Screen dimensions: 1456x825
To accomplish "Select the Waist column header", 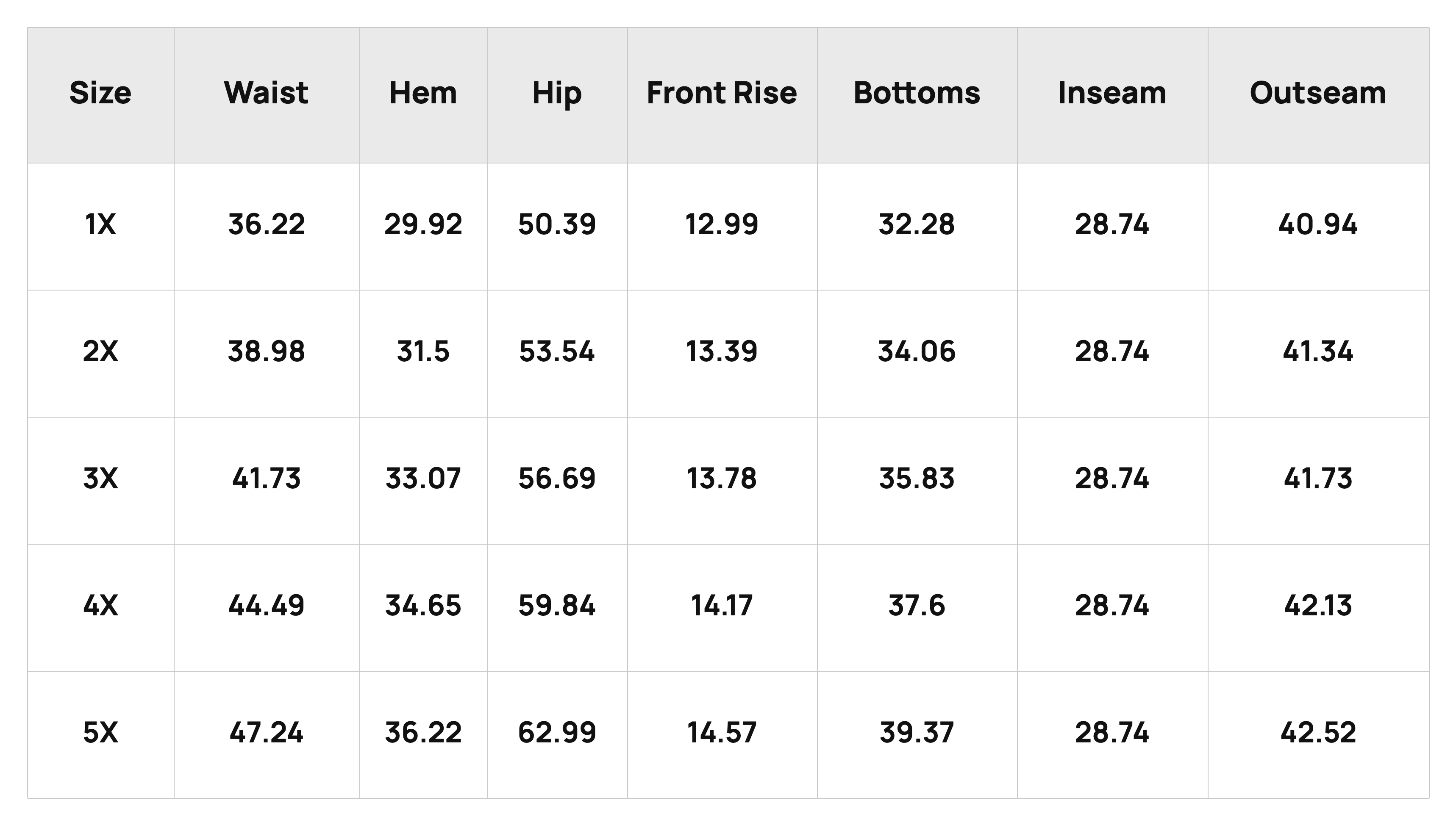I will pos(267,93).
